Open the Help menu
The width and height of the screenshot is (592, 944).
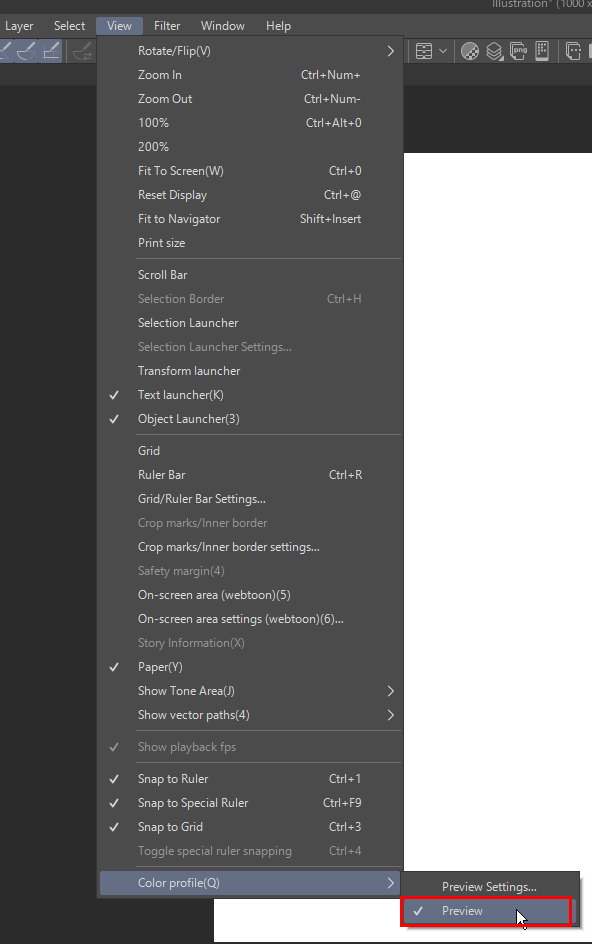[278, 26]
